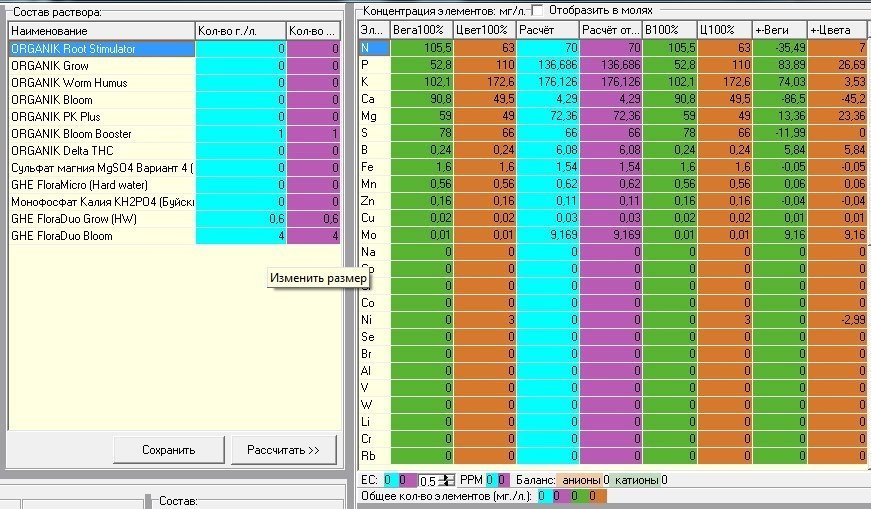Click the '+-Веги' column header
This screenshot has width=871, height=509.
tap(779, 30)
